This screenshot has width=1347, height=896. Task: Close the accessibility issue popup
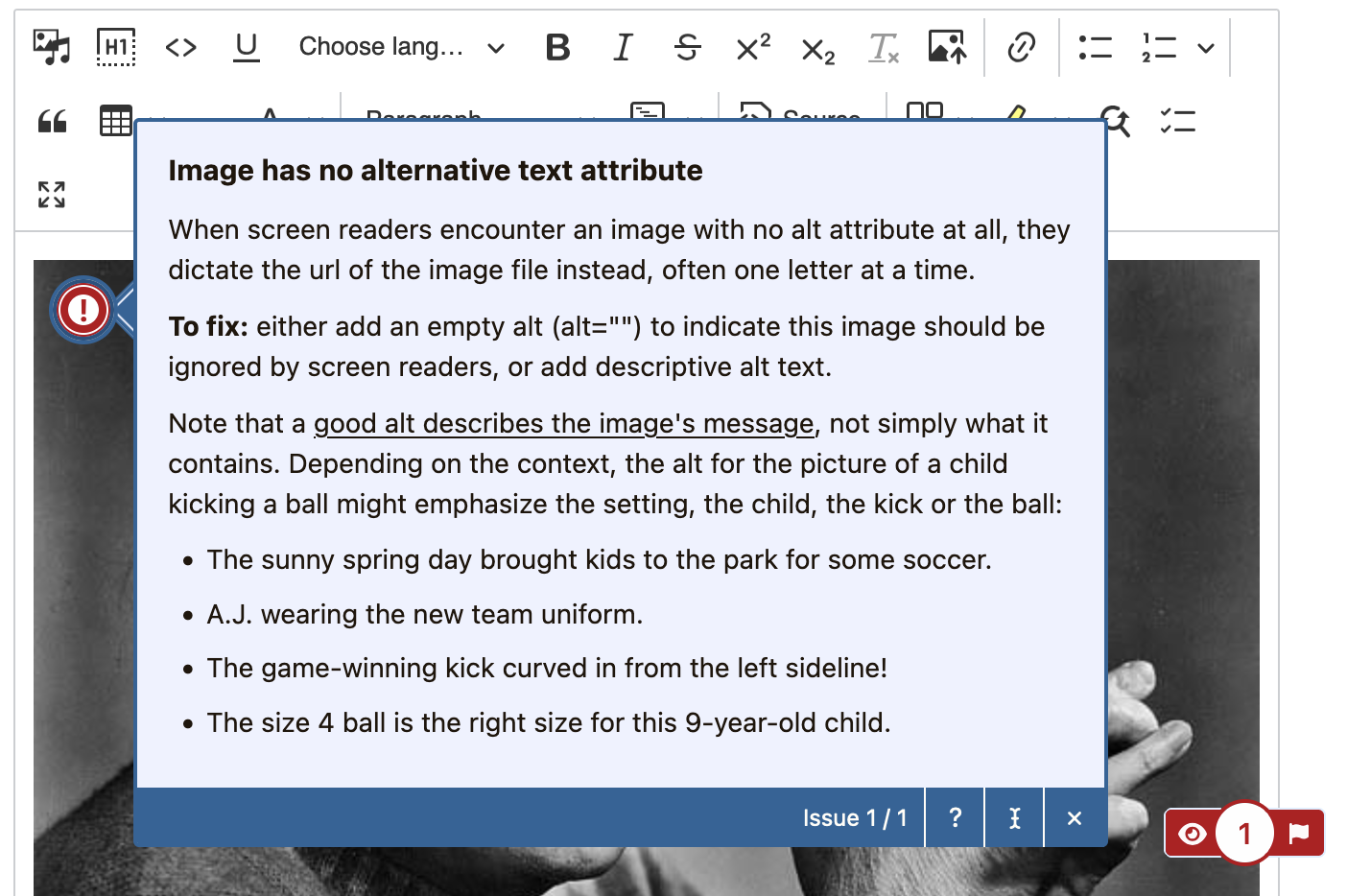pos(1075,817)
